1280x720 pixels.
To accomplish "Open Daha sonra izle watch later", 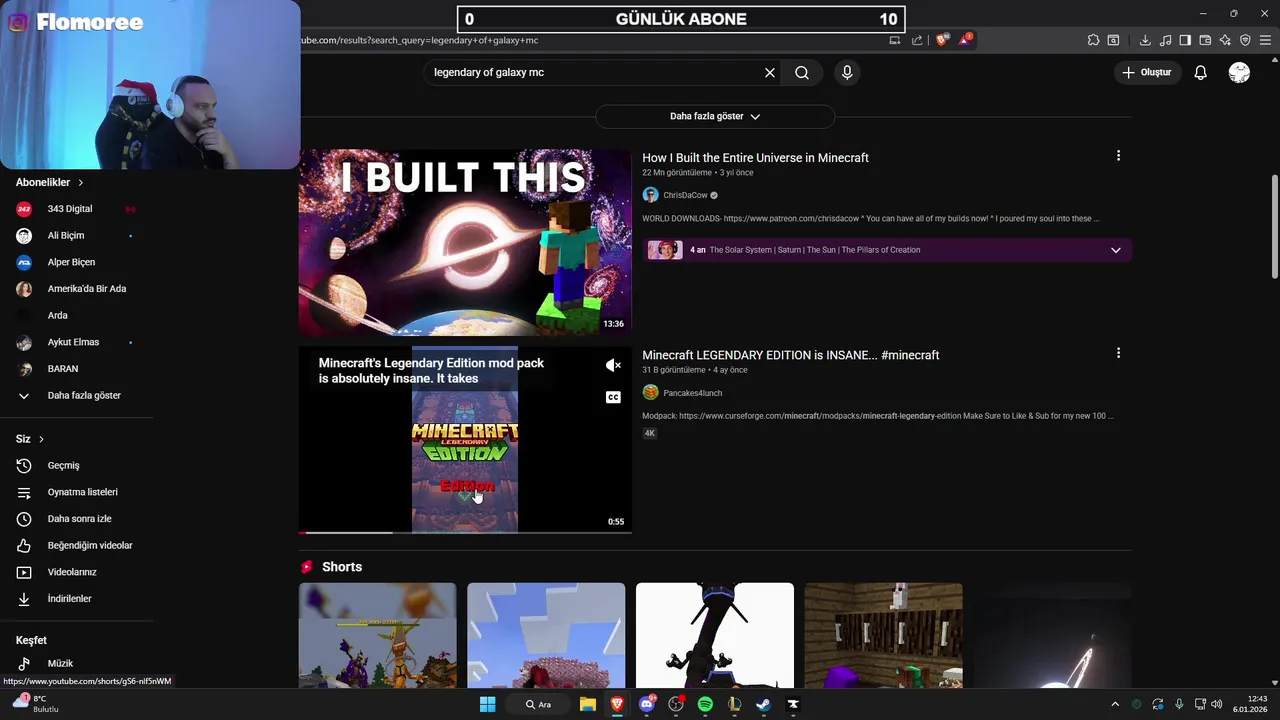I will [x=77, y=519].
